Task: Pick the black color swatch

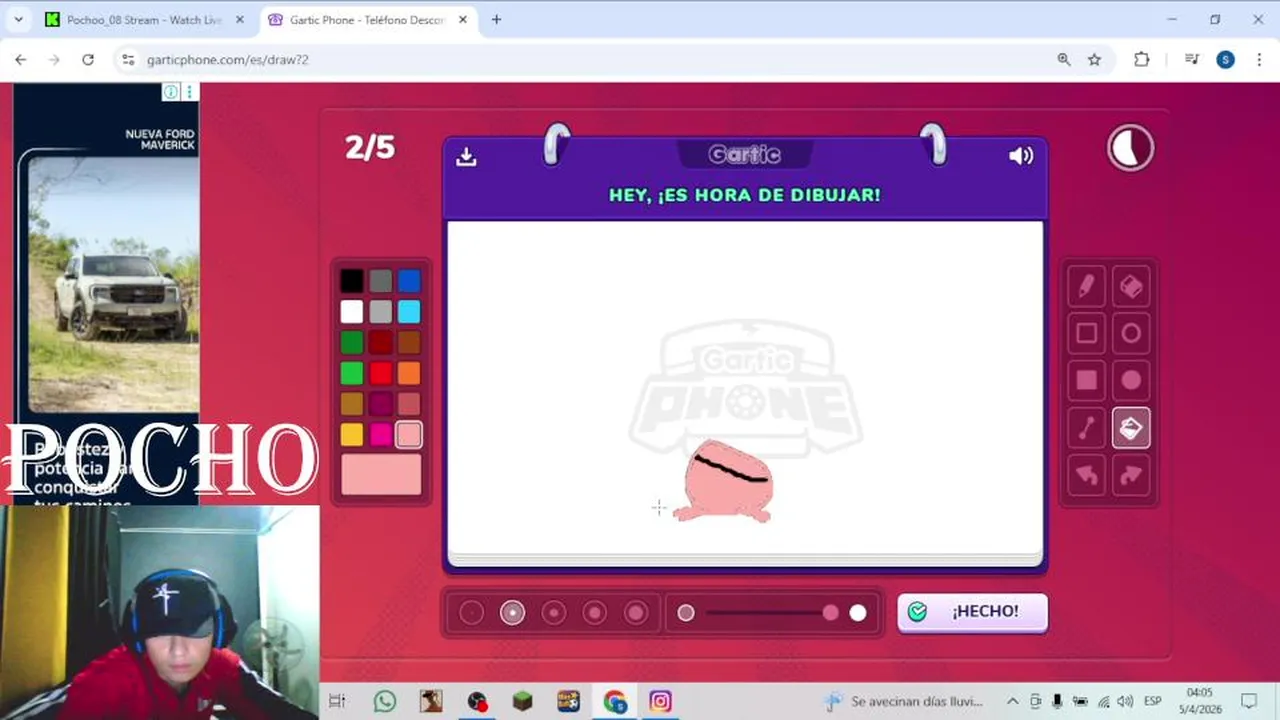Action: (x=351, y=281)
